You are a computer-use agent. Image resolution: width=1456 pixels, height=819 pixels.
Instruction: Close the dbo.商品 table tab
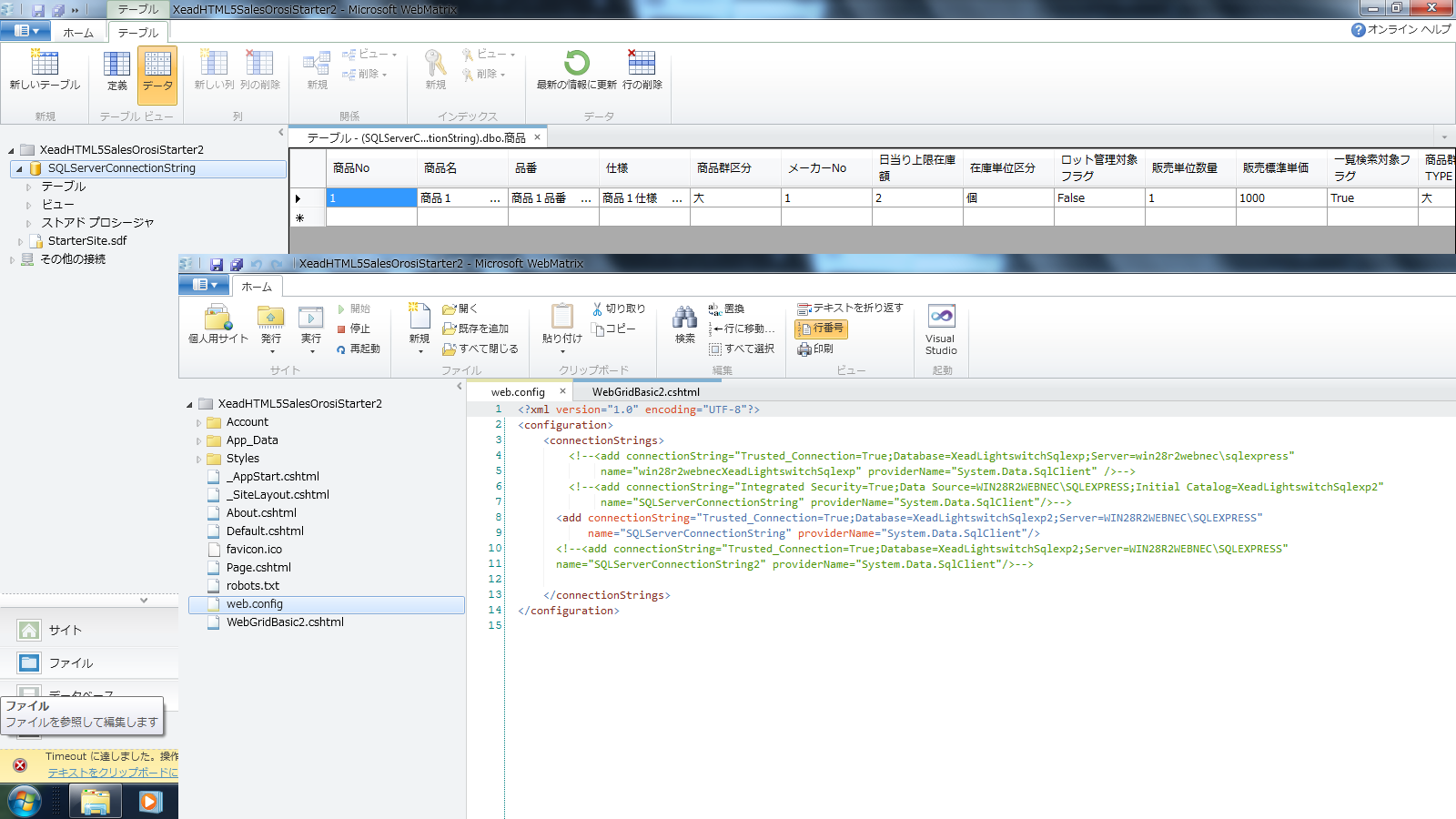pyautogui.click(x=537, y=137)
